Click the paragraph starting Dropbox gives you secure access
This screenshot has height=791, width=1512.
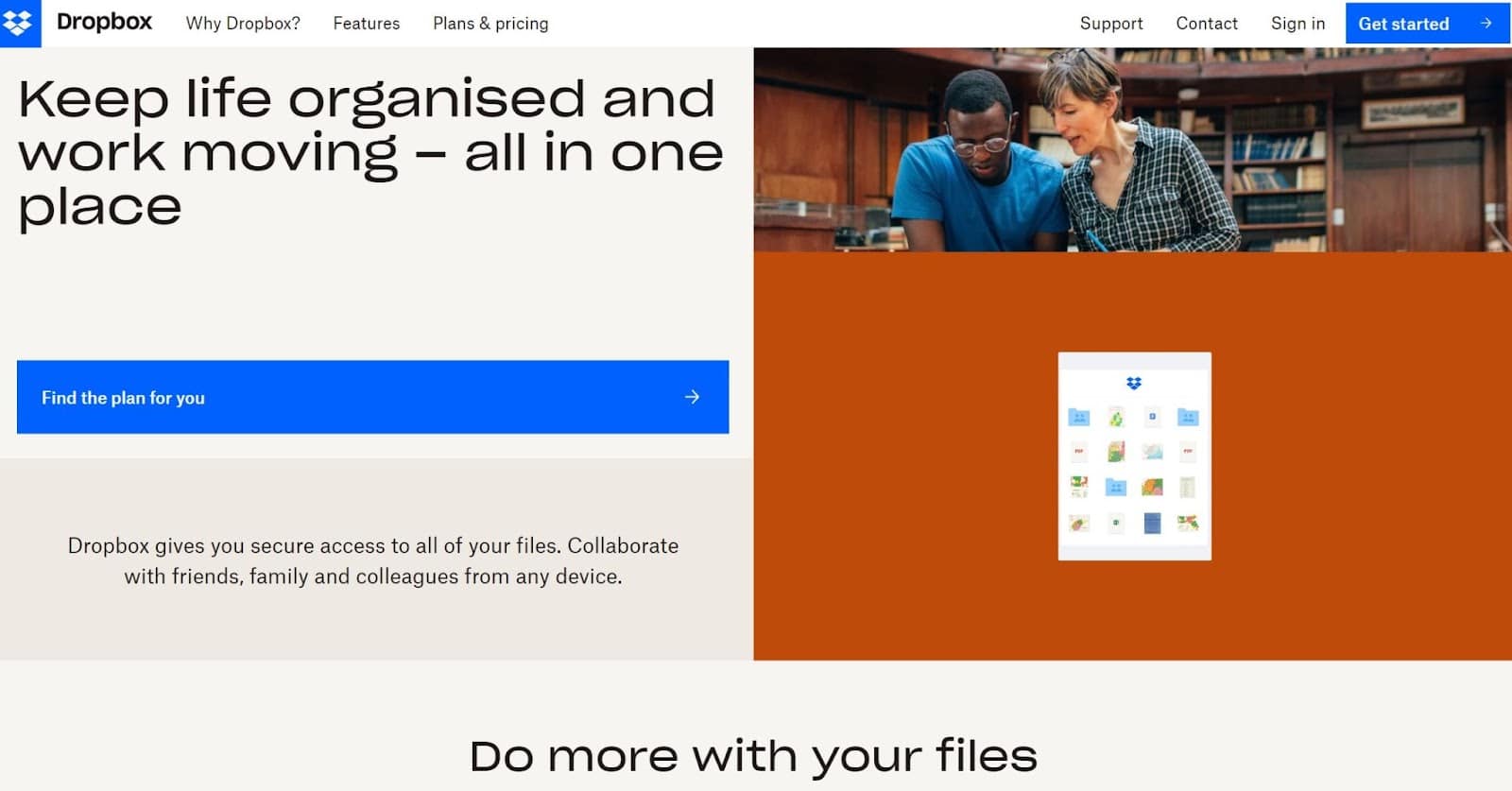(373, 560)
